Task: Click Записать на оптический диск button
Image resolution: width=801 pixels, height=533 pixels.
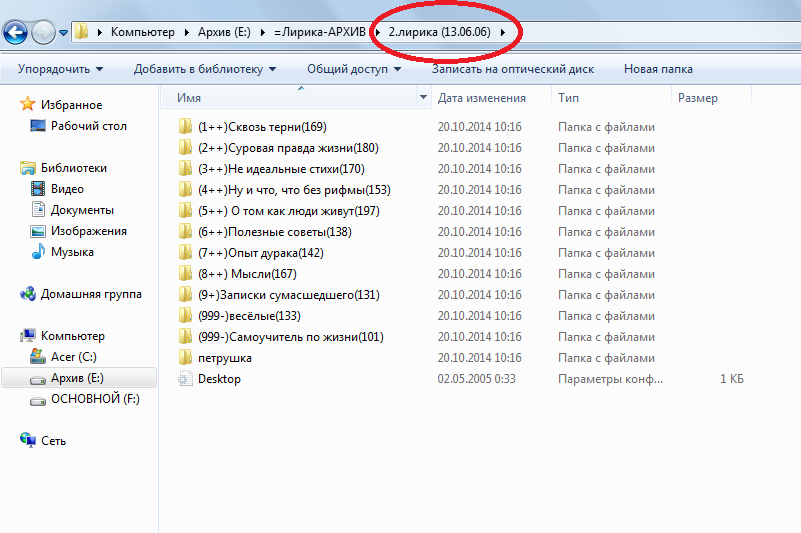Action: (512, 69)
